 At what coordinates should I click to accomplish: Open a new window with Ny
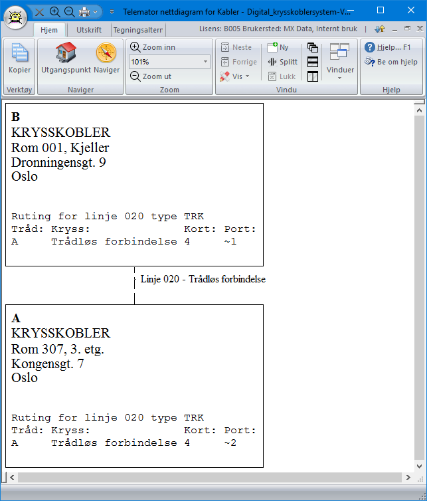point(278,47)
